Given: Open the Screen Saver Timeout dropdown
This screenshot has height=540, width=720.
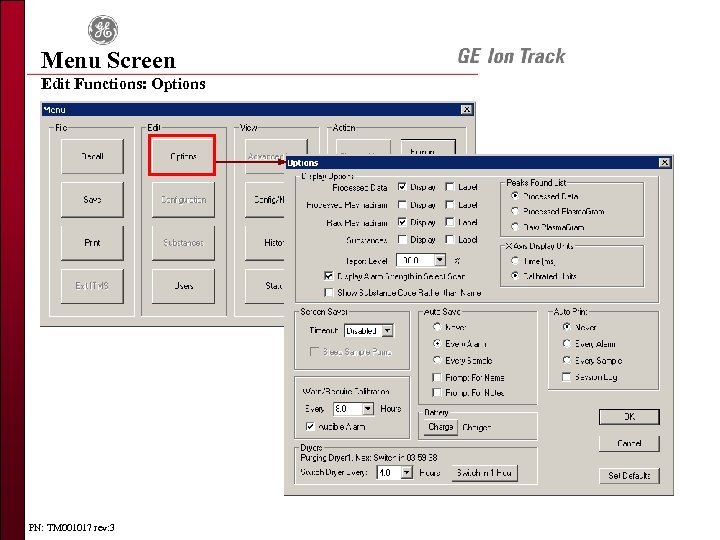Looking at the screenshot, I should tap(387, 331).
